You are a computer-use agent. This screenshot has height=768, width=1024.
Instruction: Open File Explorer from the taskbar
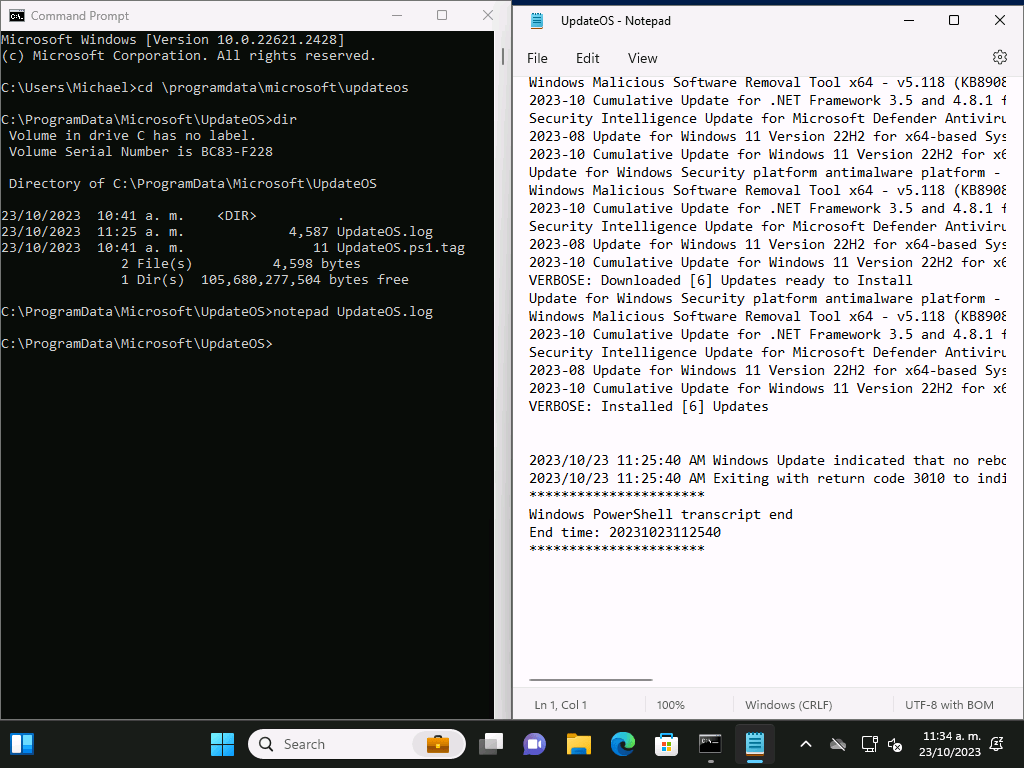point(578,744)
